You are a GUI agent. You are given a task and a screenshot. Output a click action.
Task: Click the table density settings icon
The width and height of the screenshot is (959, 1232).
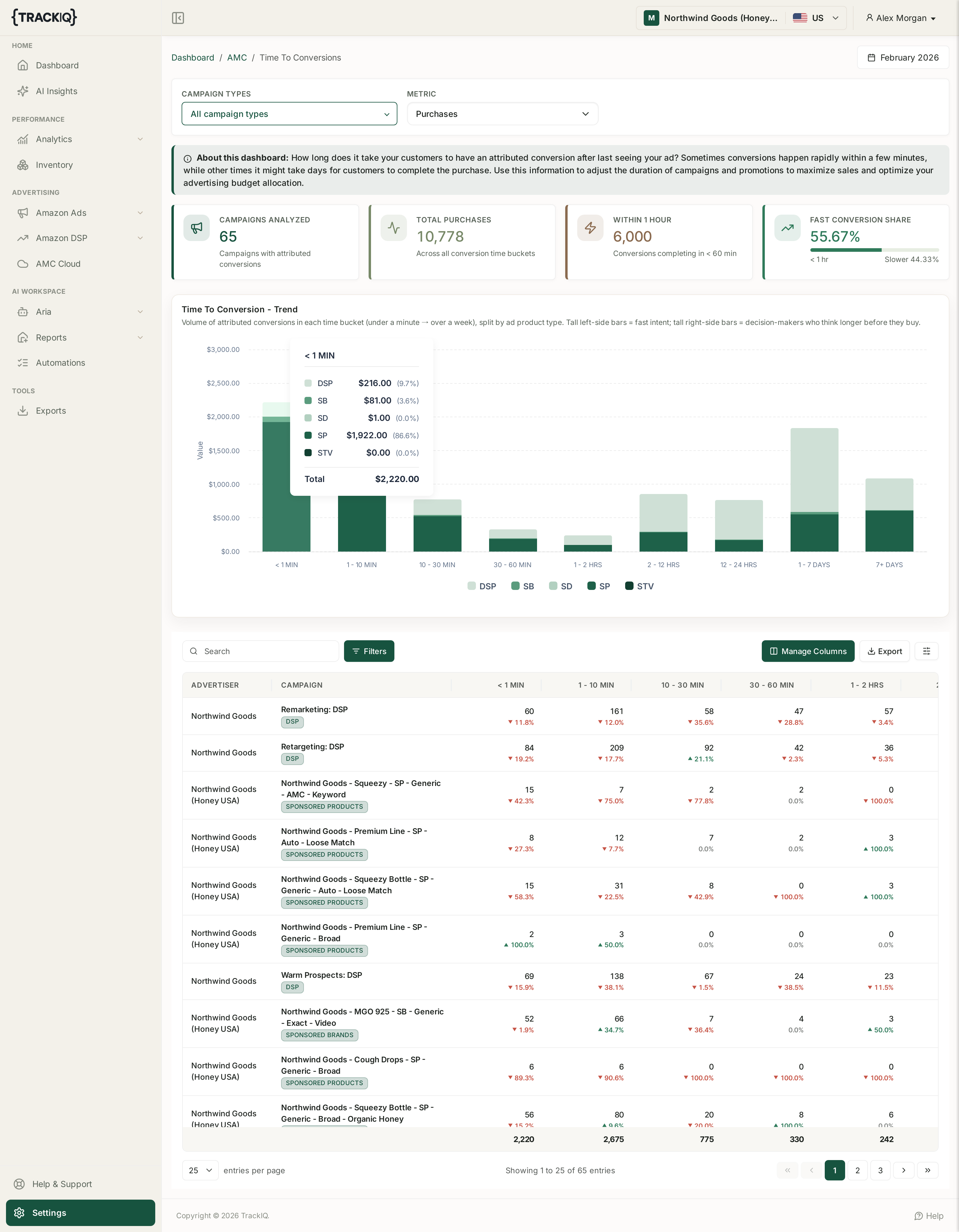[x=926, y=651]
